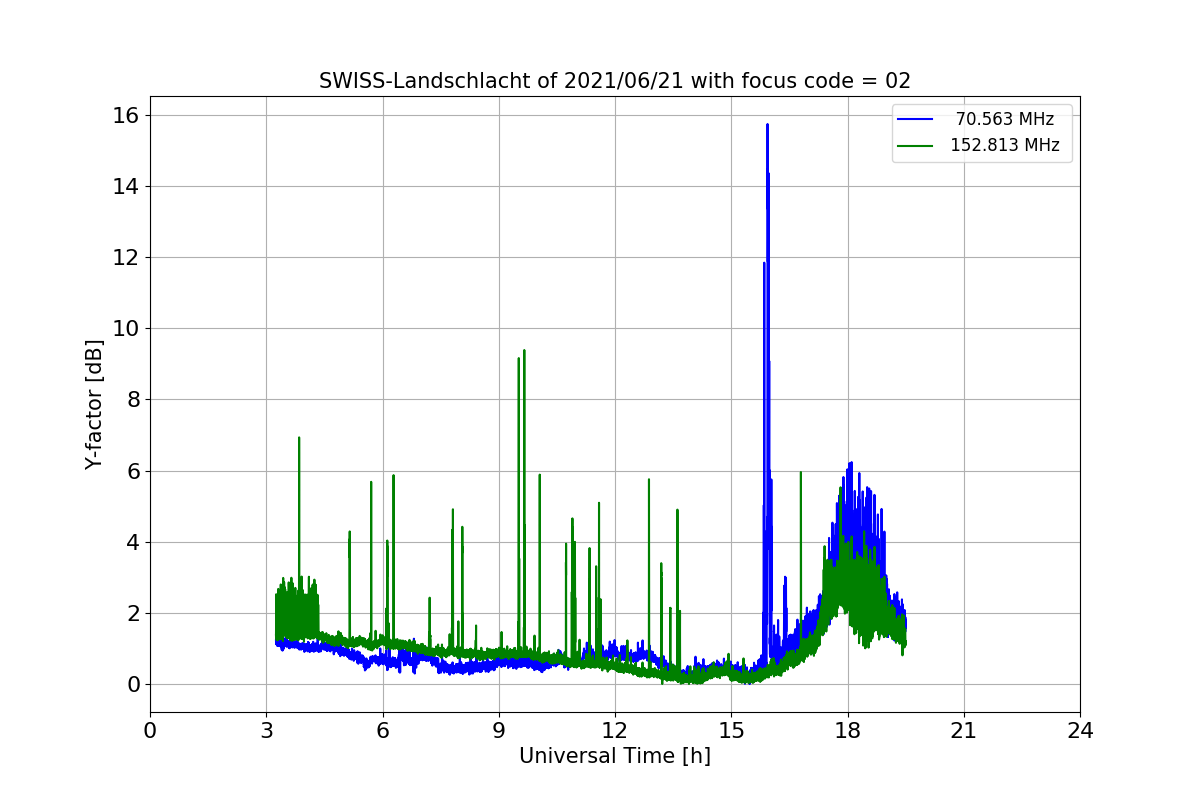Click the tallest blue peak near 16 dB
Viewport: 1200px width, 800px height.
(767, 126)
